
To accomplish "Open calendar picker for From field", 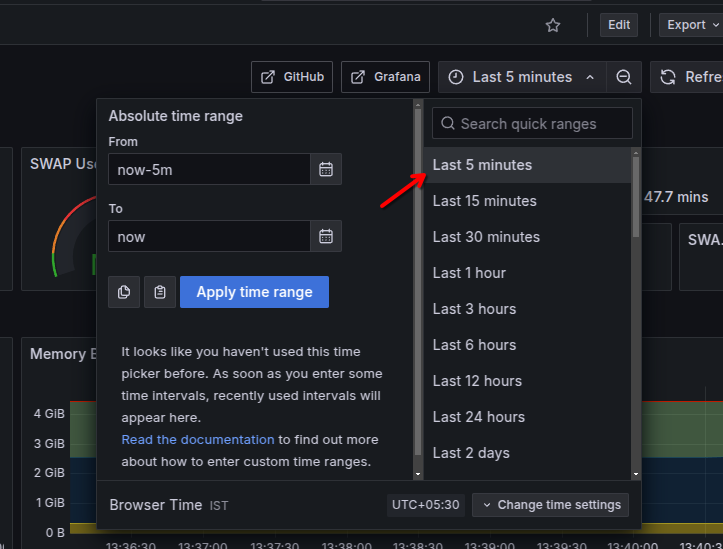I will pyautogui.click(x=326, y=170).
